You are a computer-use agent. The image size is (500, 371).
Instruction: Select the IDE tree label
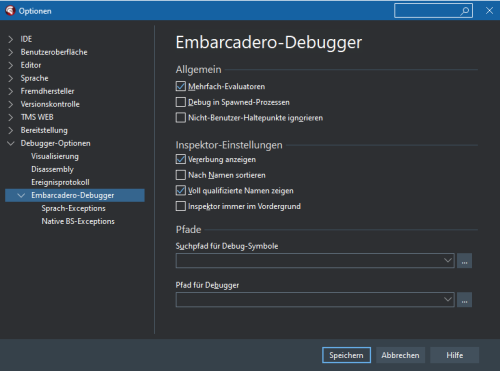(26, 39)
